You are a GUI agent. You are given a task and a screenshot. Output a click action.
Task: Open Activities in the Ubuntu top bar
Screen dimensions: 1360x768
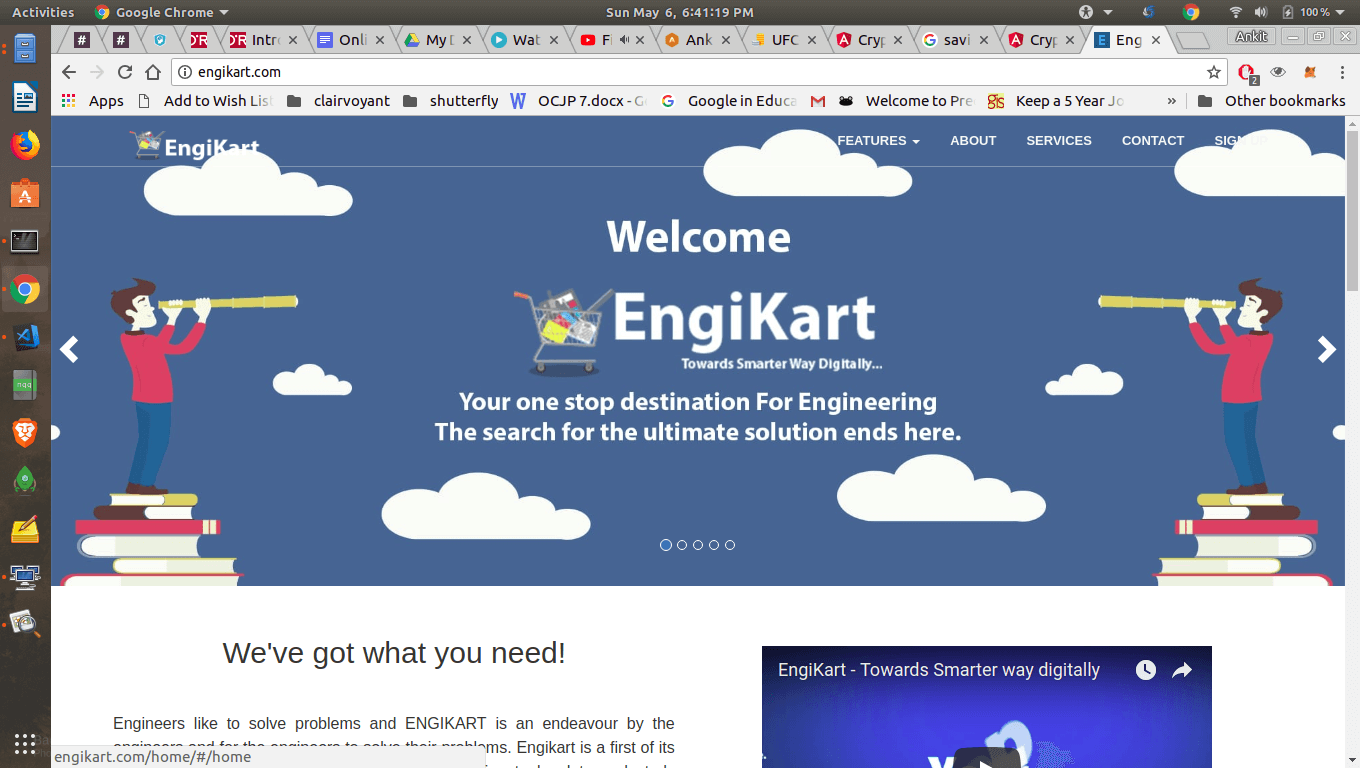click(x=43, y=12)
